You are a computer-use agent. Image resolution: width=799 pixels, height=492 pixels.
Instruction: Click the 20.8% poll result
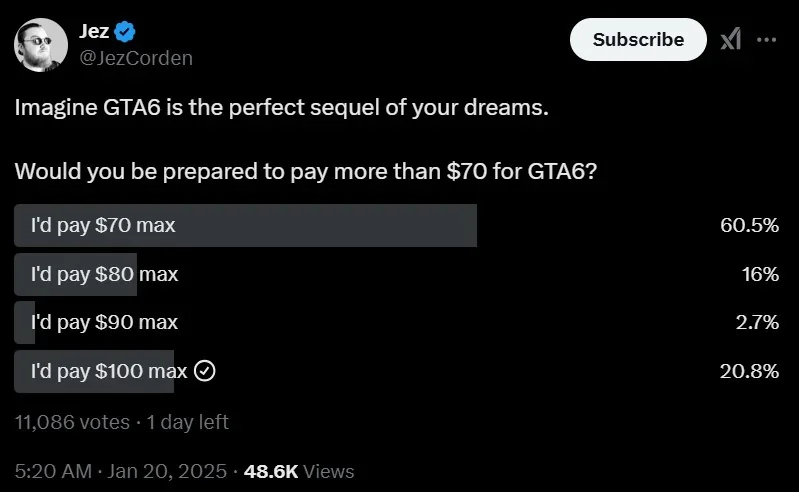click(x=749, y=371)
